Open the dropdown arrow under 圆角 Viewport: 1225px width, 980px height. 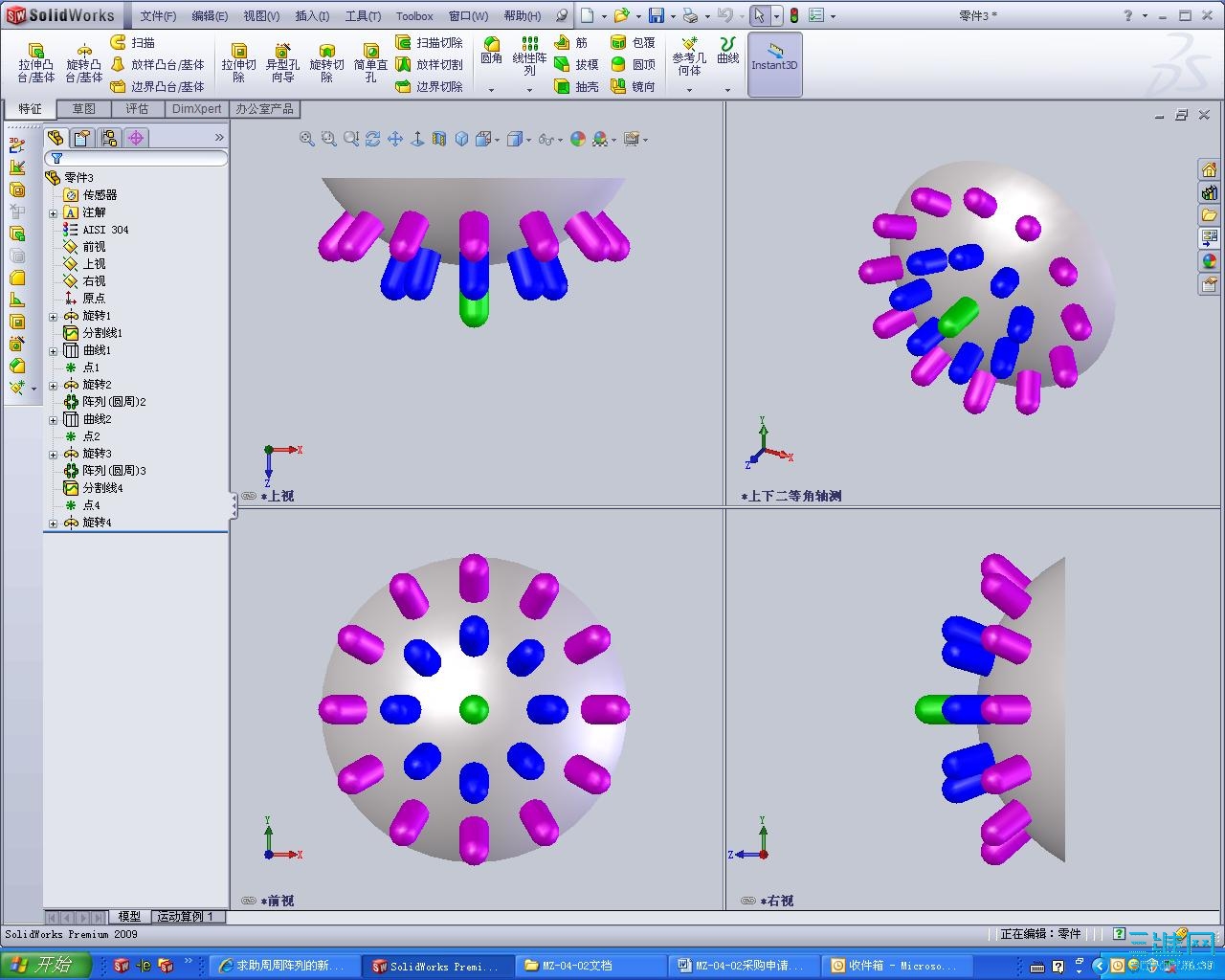(491, 90)
